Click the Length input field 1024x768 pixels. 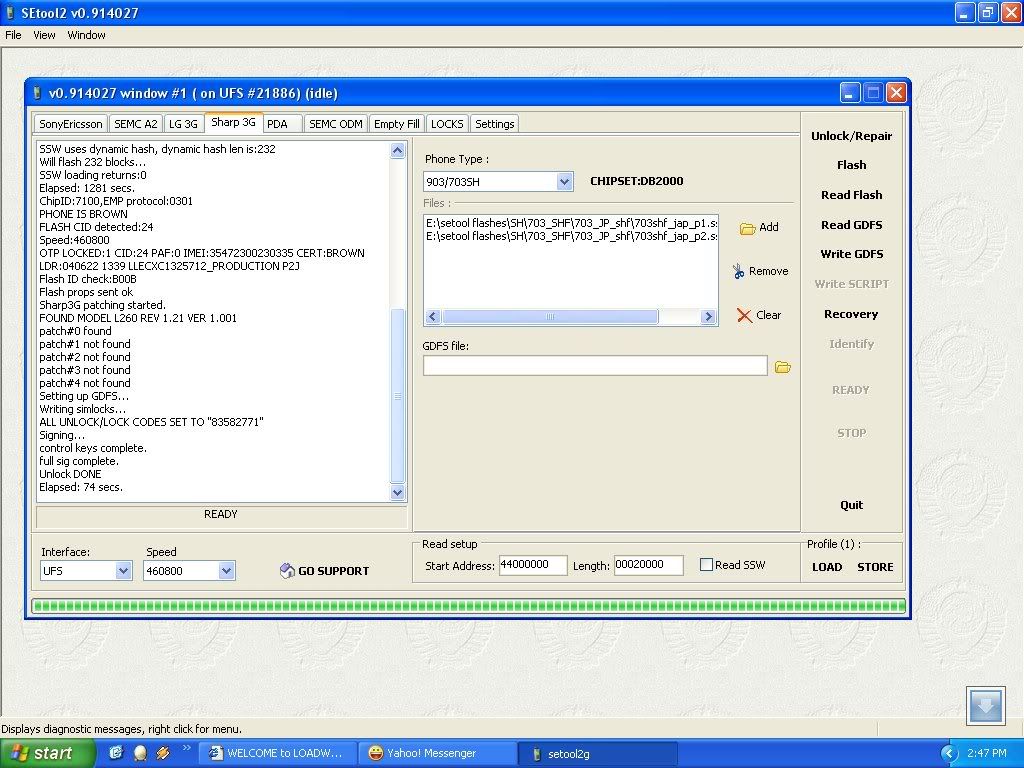click(x=648, y=565)
